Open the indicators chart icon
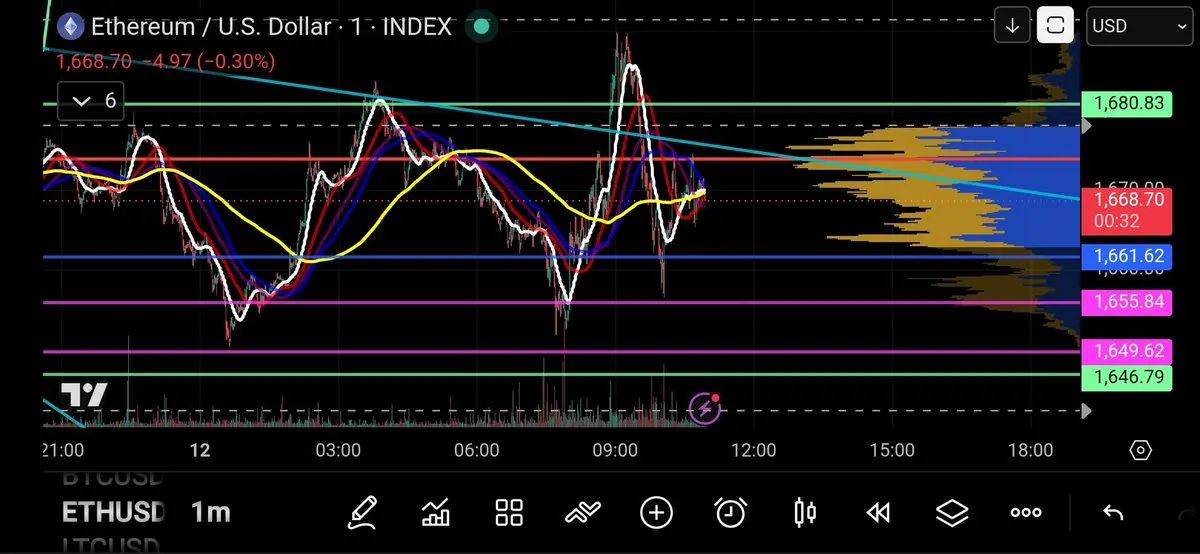The image size is (1200, 554). (436, 513)
